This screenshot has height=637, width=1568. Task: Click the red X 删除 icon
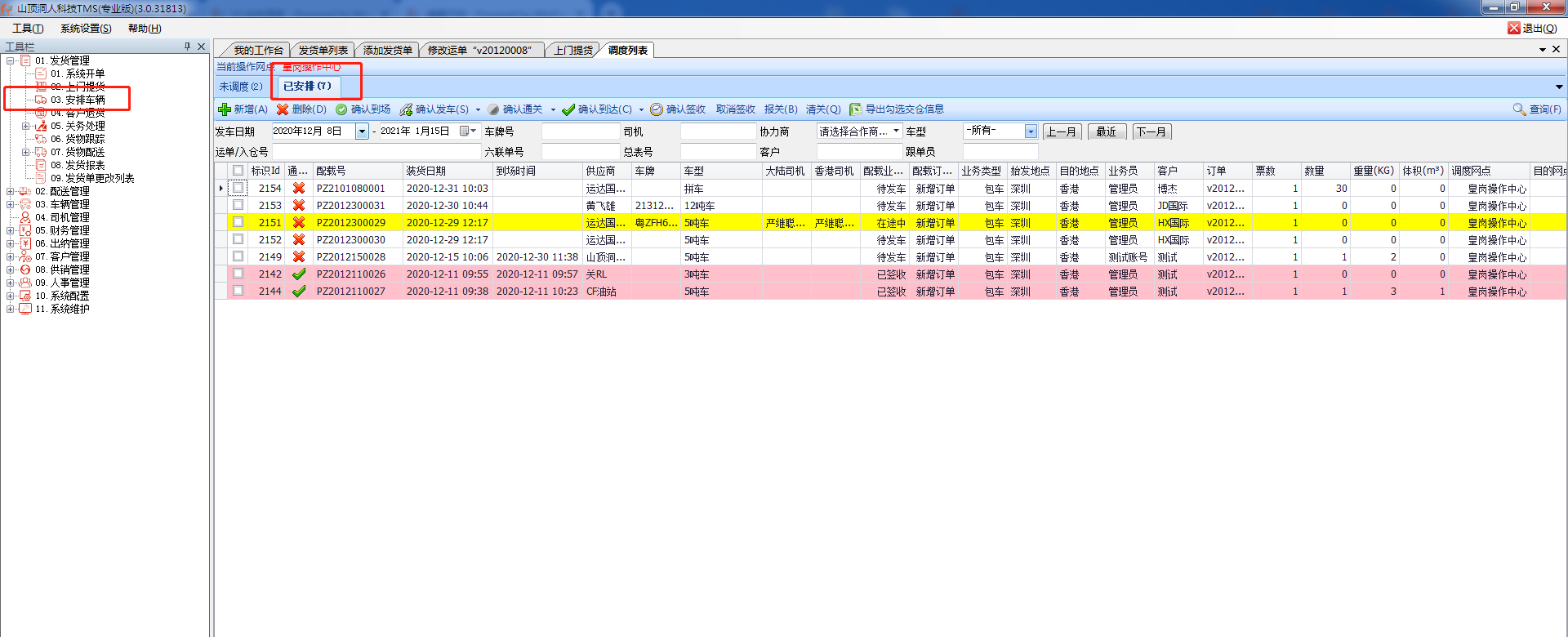[283, 109]
